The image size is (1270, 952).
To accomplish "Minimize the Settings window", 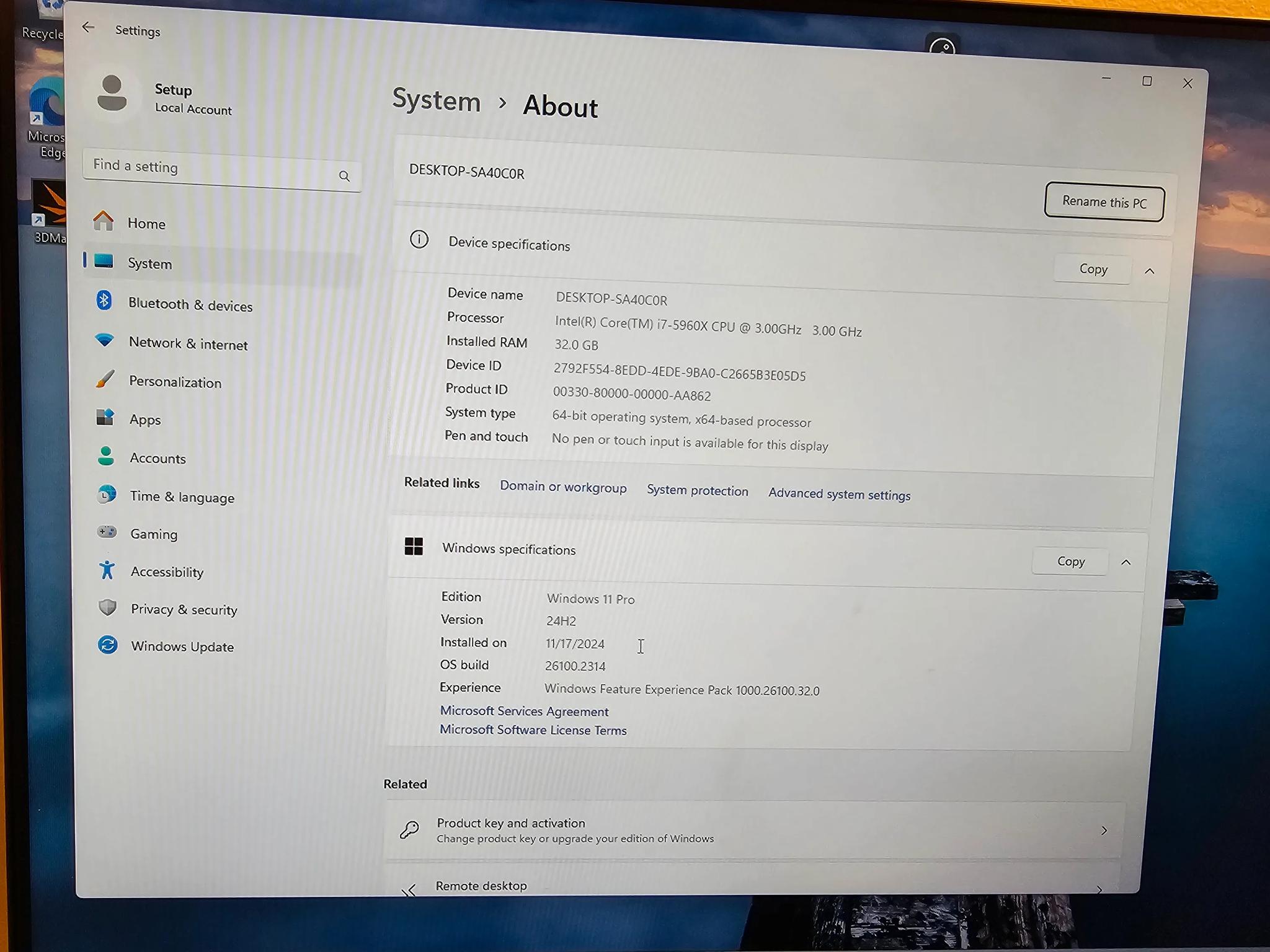I will click(x=1106, y=79).
